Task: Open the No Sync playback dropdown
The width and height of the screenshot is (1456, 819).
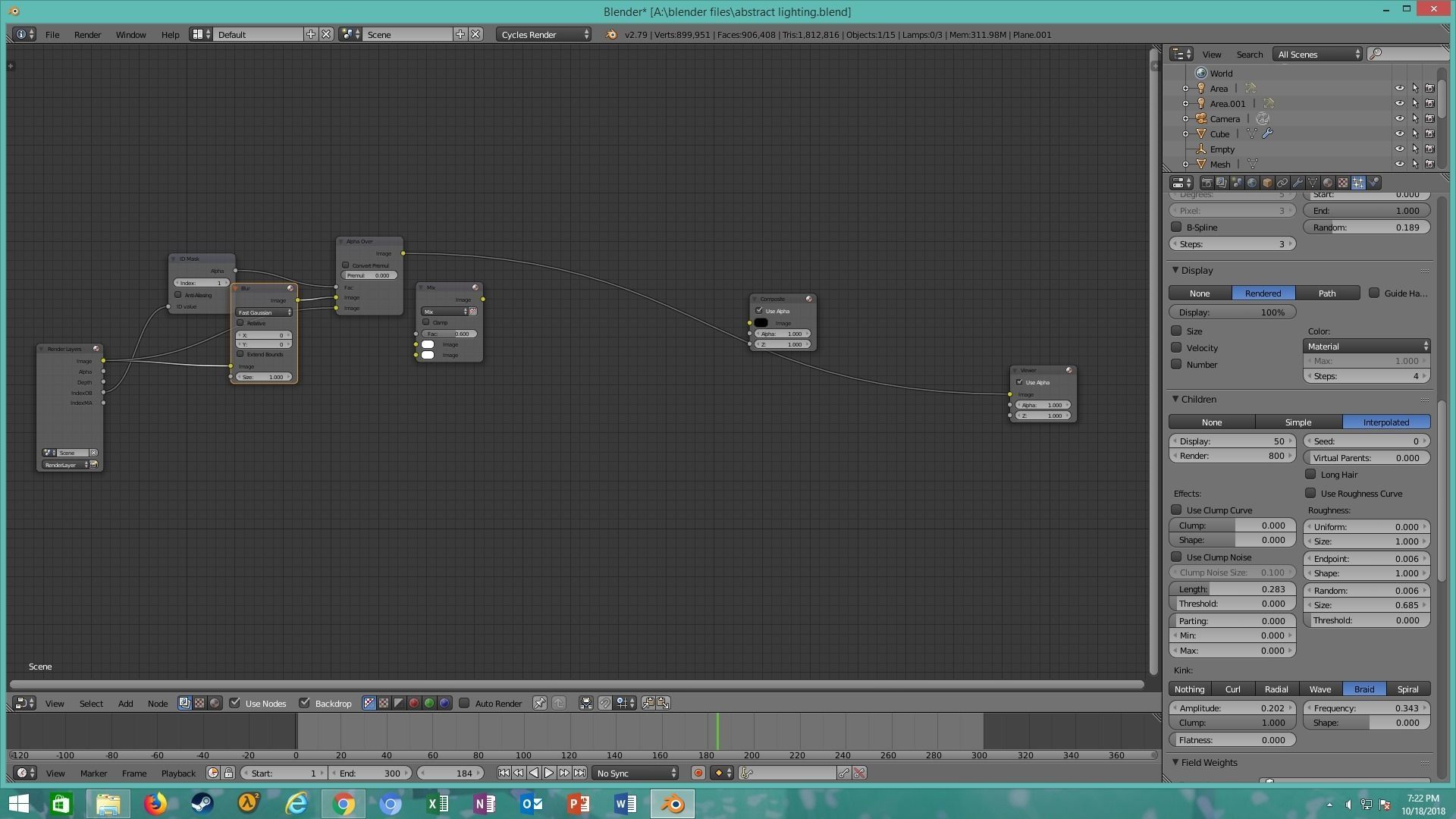Action: (x=635, y=773)
